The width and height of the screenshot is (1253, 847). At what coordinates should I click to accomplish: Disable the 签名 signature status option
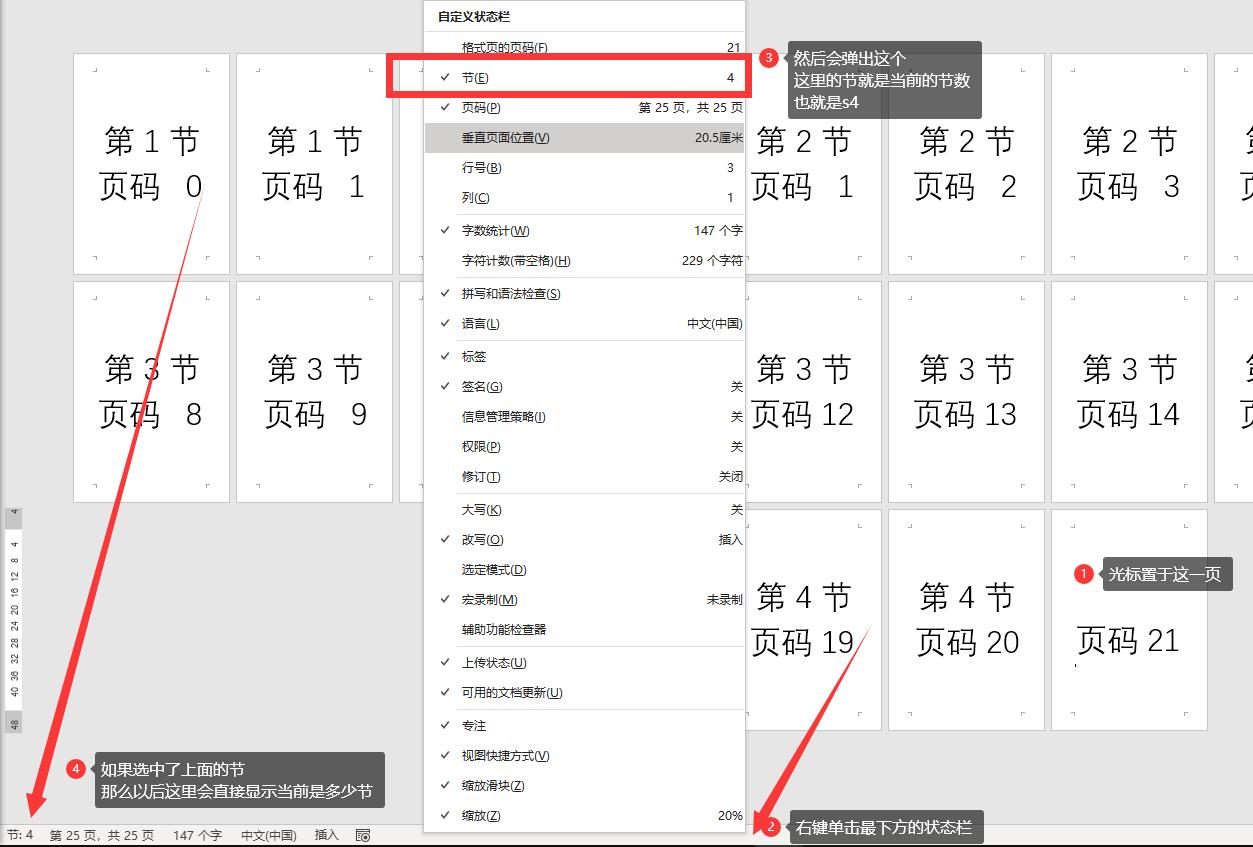point(583,386)
